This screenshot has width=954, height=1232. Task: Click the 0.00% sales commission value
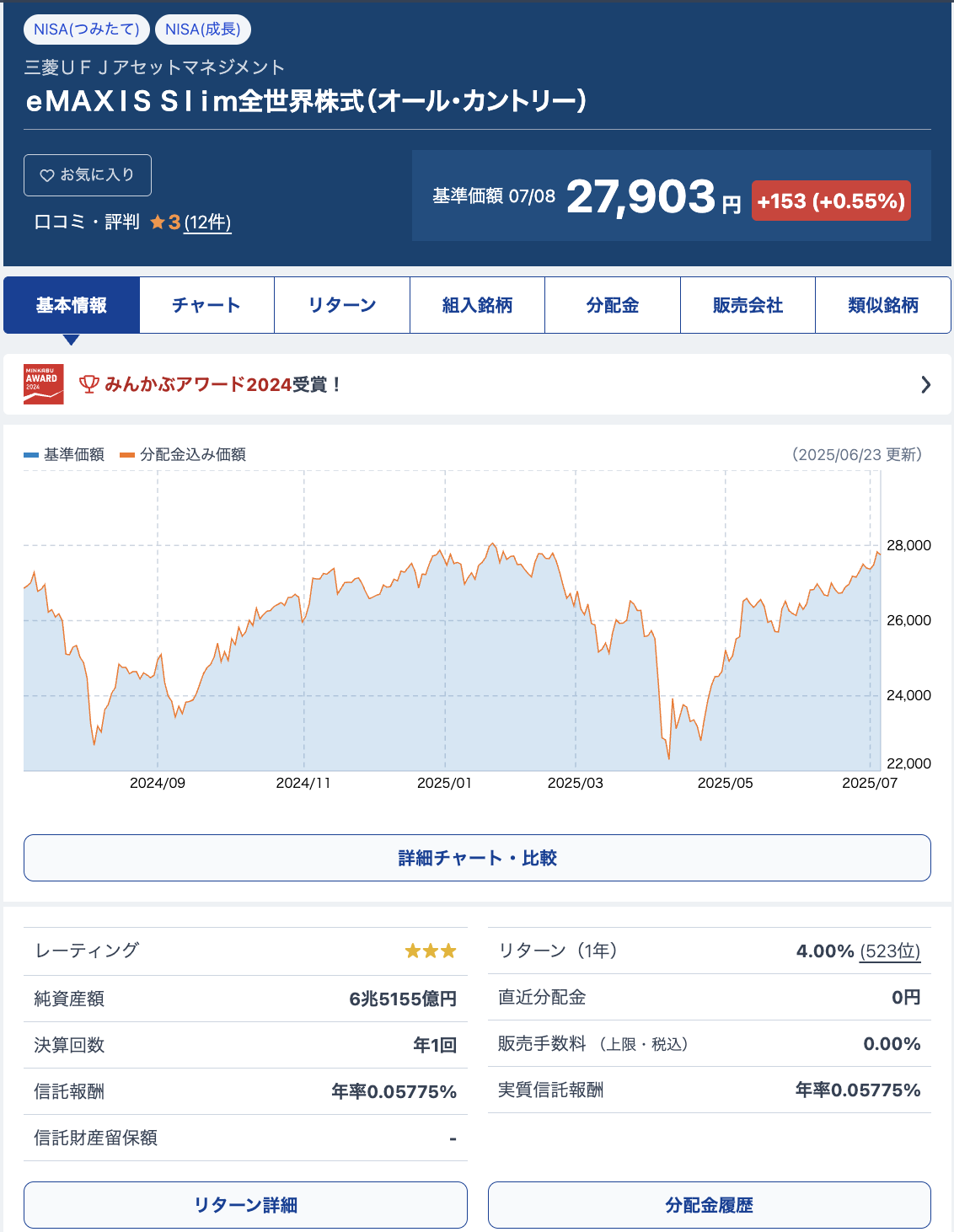[x=892, y=1044]
